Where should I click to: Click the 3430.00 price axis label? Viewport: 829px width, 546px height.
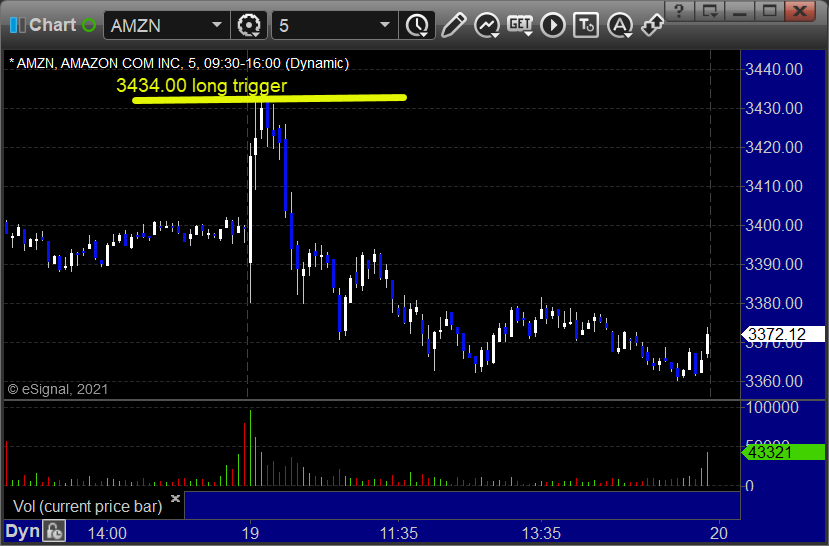click(x=773, y=108)
